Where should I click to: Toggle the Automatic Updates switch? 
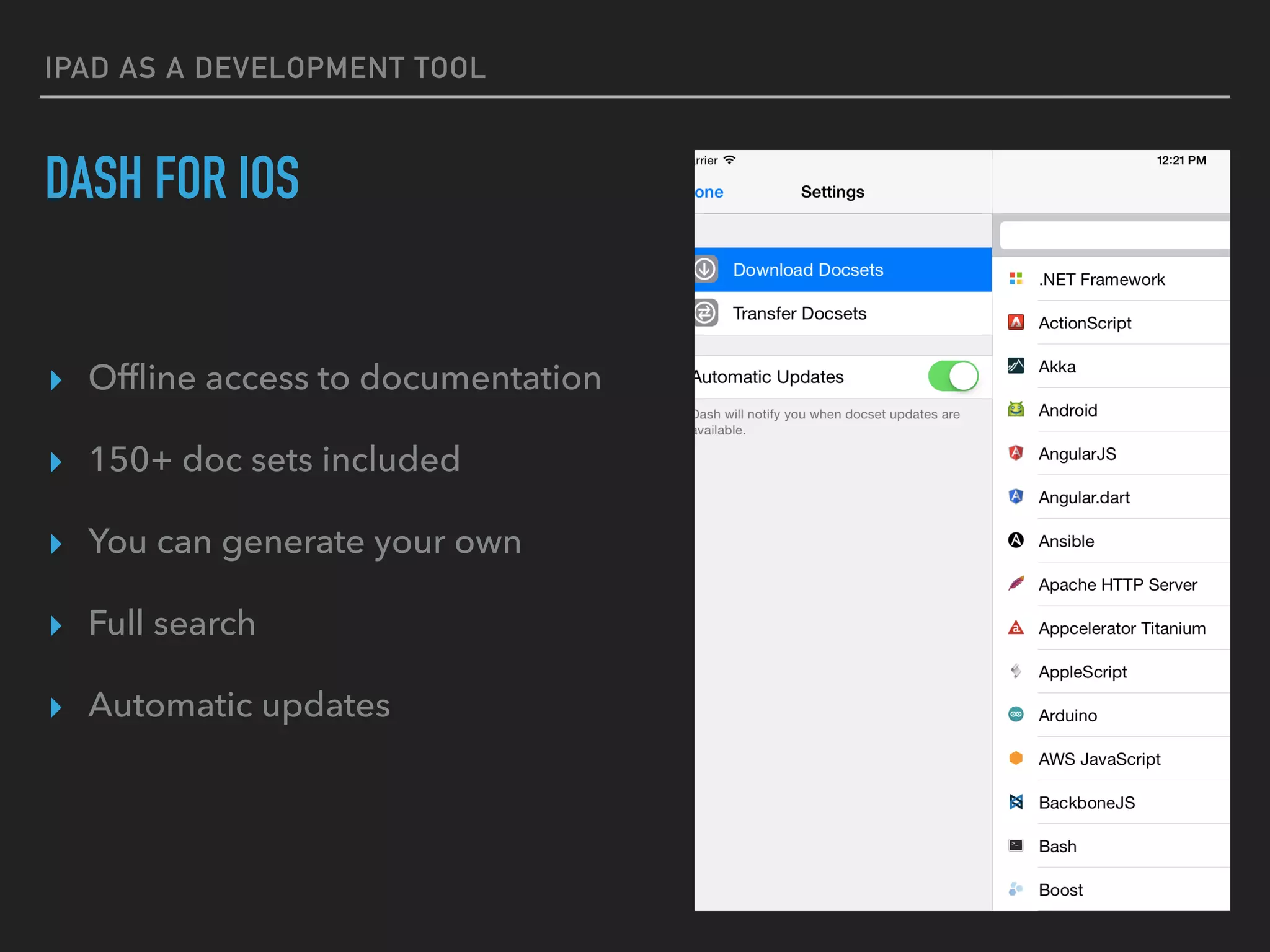click(x=953, y=376)
